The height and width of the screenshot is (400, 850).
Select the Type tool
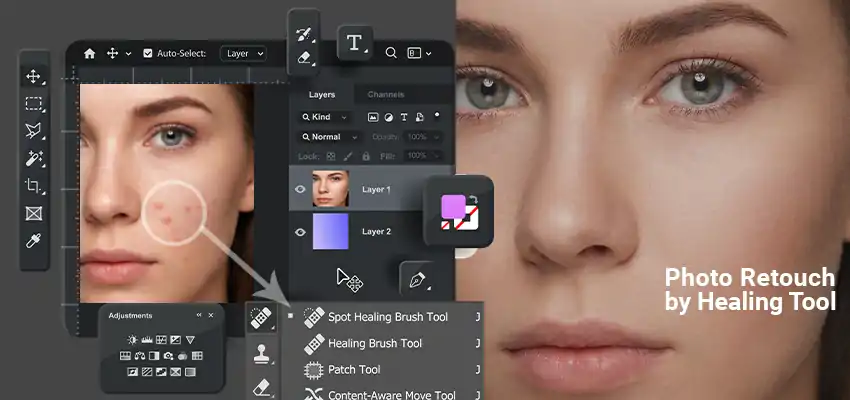pos(355,43)
